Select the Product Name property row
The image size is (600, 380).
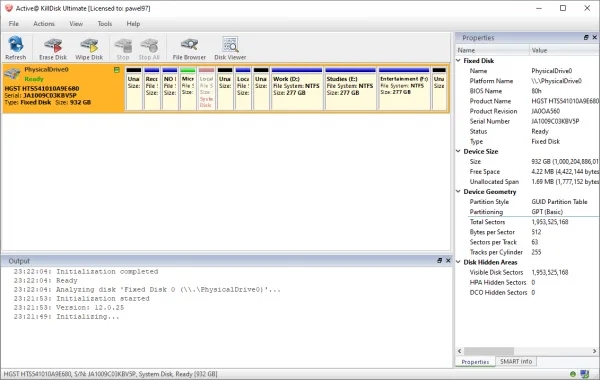(527, 101)
